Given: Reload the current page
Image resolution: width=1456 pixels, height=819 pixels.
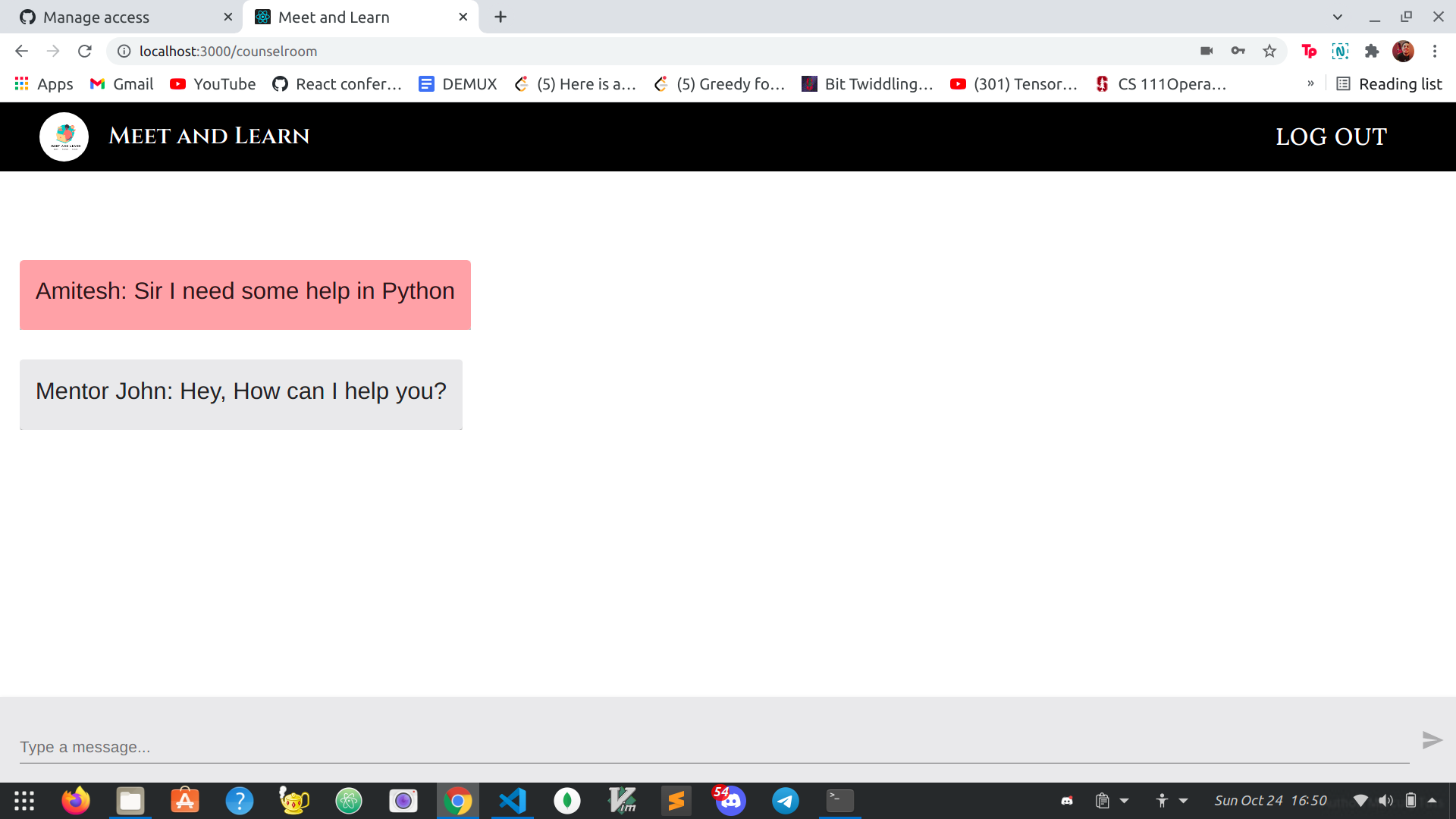Looking at the screenshot, I should [85, 51].
